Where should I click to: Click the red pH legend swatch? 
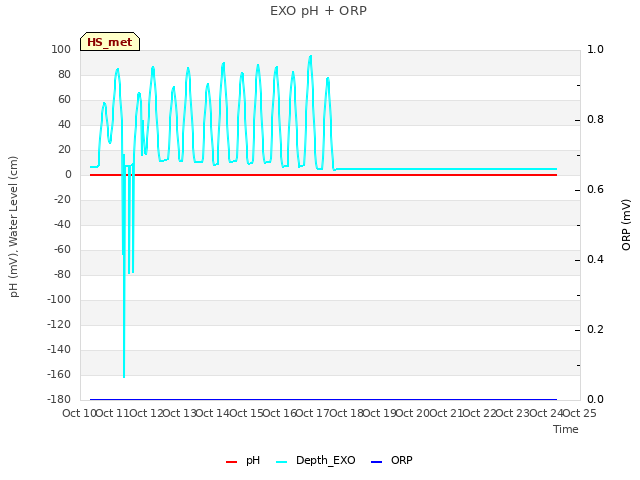pyautogui.click(x=231, y=462)
